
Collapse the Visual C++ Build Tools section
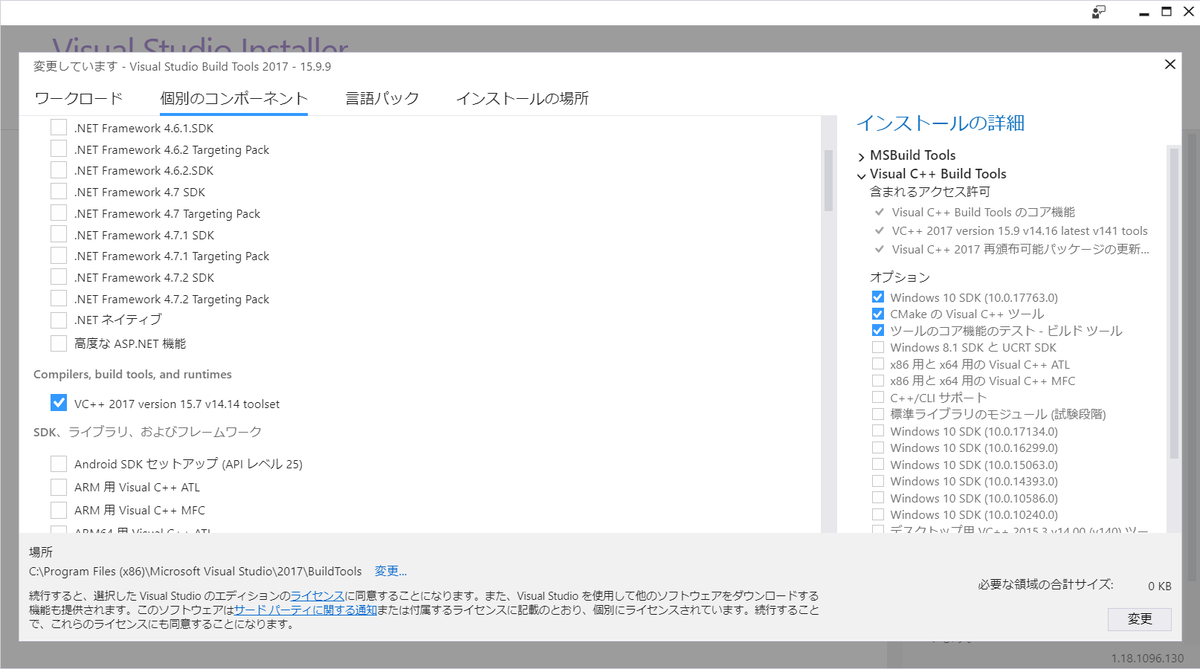pos(861,173)
